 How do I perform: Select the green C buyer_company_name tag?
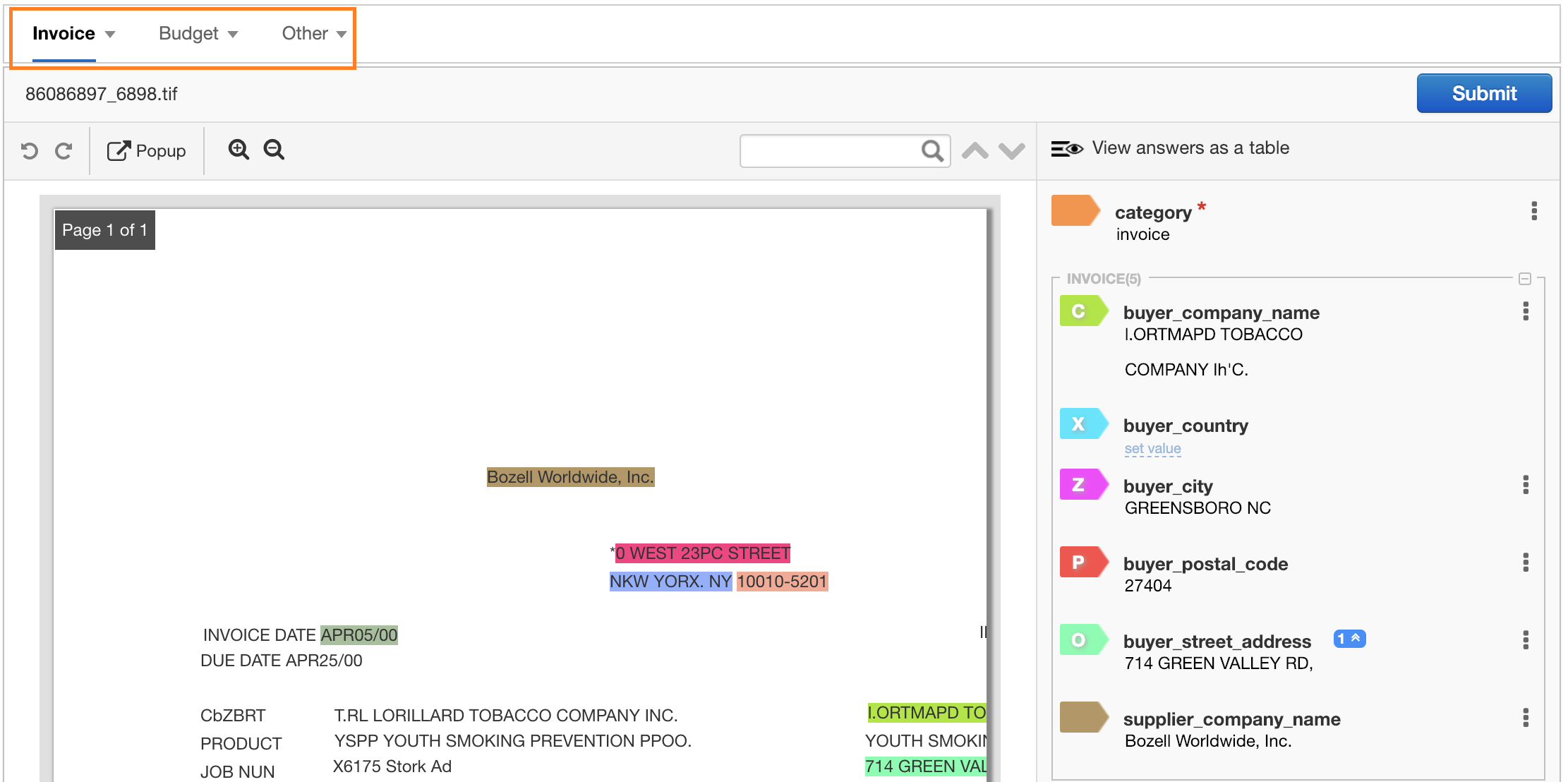pyautogui.click(x=1084, y=311)
